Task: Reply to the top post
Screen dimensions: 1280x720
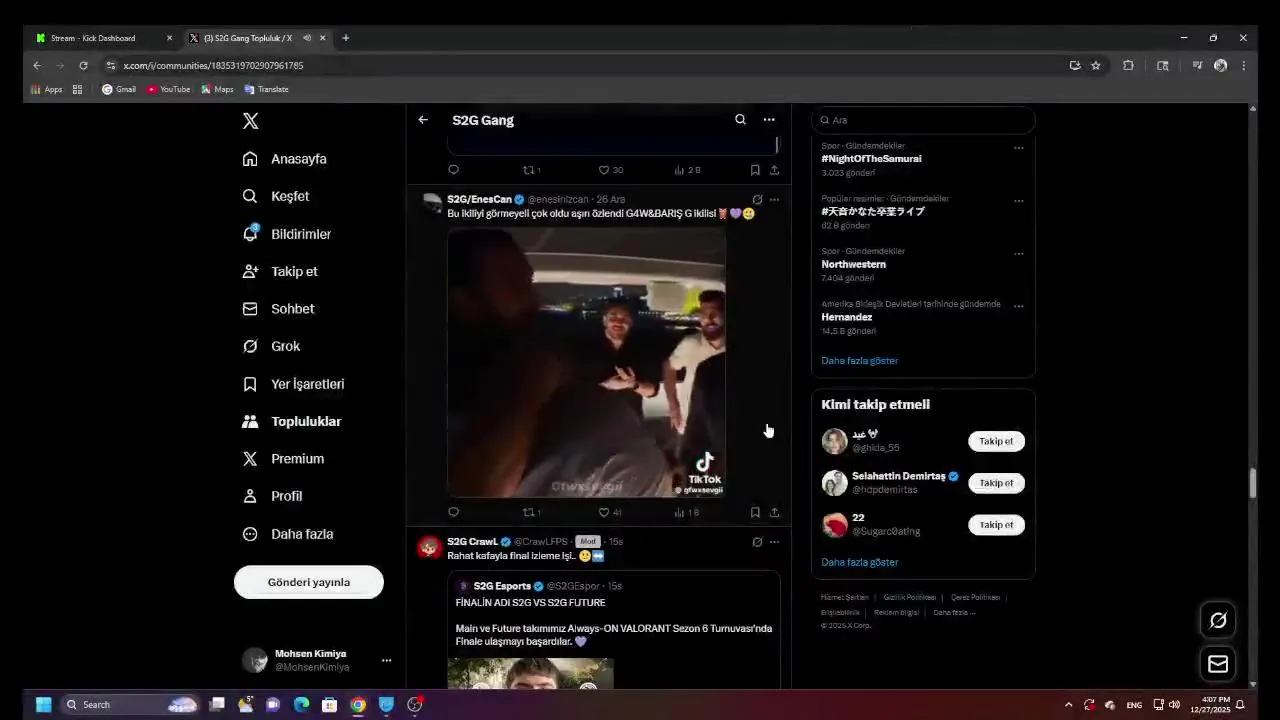Action: click(x=453, y=170)
